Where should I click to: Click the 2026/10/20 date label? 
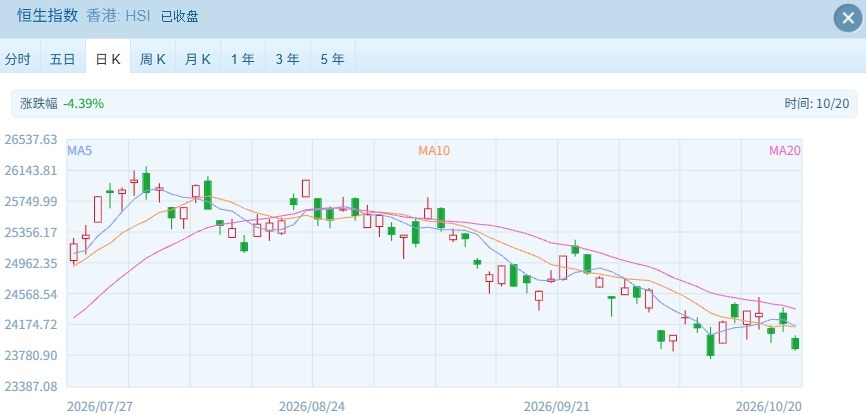coord(768,407)
